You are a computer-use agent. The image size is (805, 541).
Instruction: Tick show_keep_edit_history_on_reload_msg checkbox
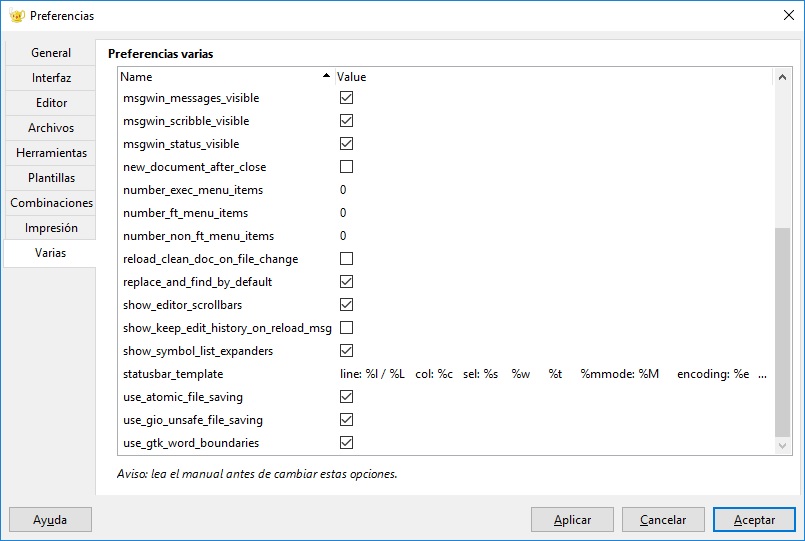click(347, 327)
